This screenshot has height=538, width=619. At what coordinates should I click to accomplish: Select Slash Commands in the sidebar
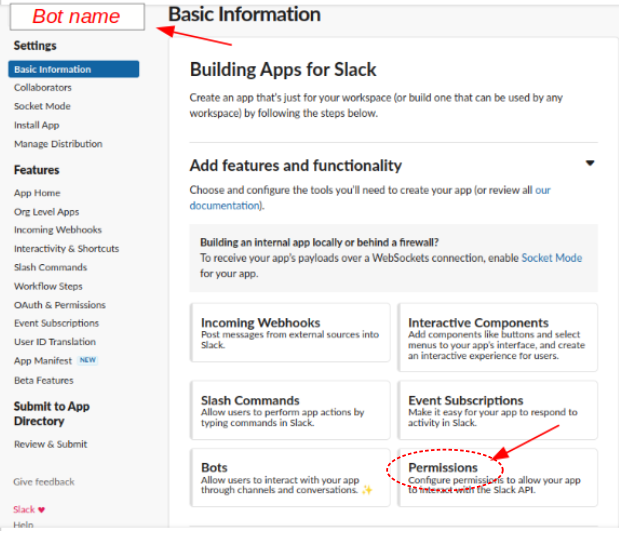pos(51,267)
